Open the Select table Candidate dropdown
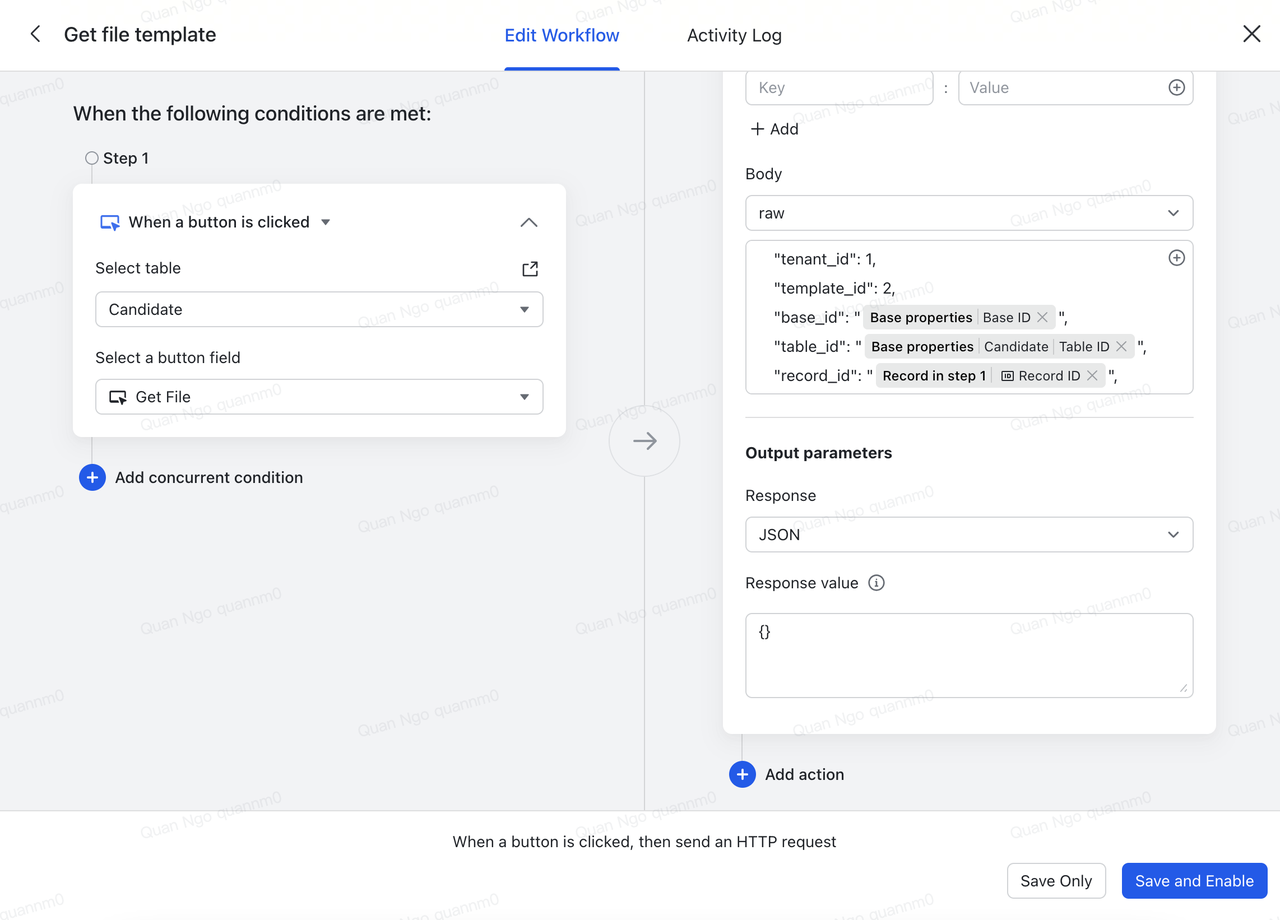The image size is (1280, 920). 319,309
